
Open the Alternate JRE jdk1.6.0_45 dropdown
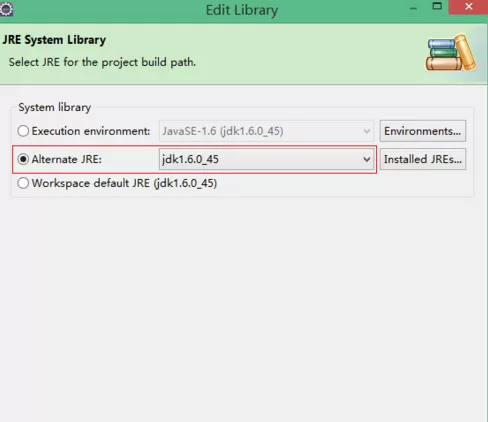click(x=266, y=159)
